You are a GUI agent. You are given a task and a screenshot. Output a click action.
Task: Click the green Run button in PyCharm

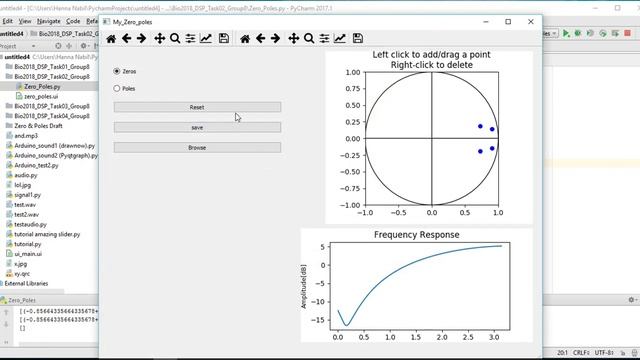(x=566, y=33)
